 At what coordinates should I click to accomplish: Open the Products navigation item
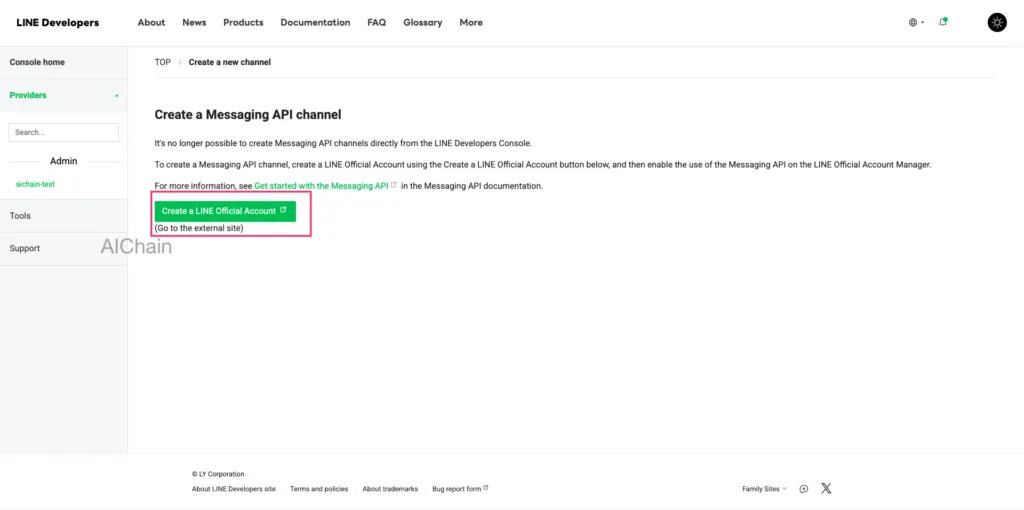point(243,22)
